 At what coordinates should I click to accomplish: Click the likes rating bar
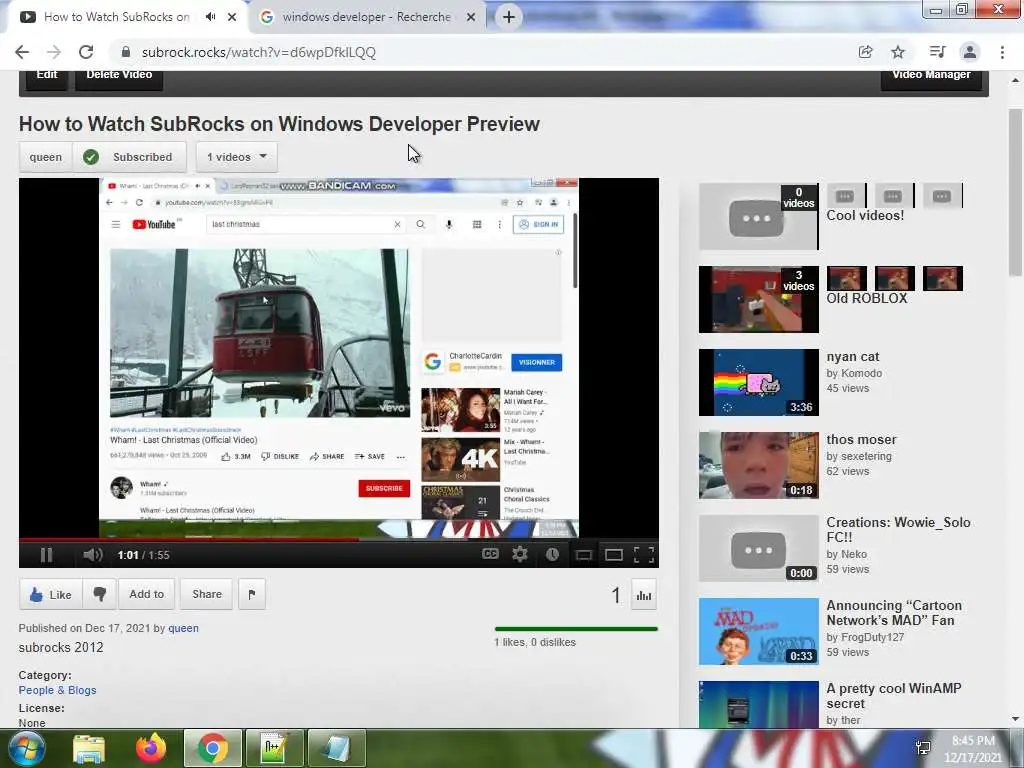coord(576,629)
